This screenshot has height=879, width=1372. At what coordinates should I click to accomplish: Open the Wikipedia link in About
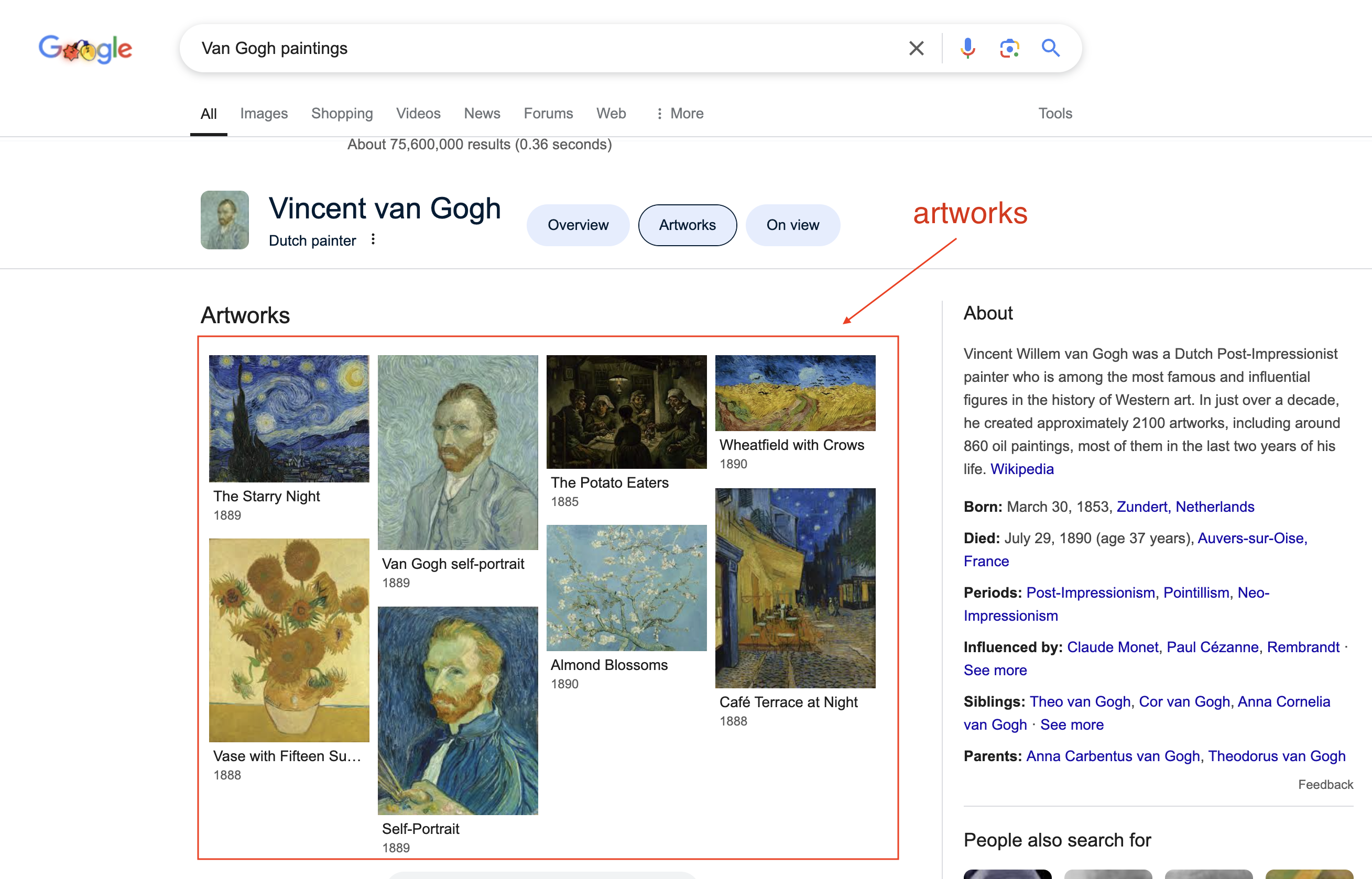pyautogui.click(x=1021, y=469)
